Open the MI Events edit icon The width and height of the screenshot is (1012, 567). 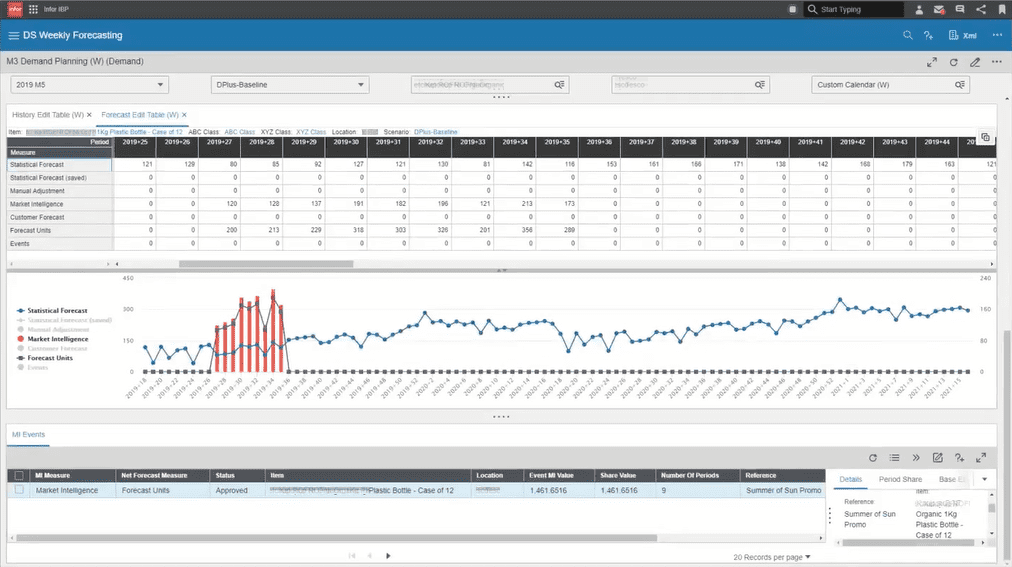click(x=938, y=457)
